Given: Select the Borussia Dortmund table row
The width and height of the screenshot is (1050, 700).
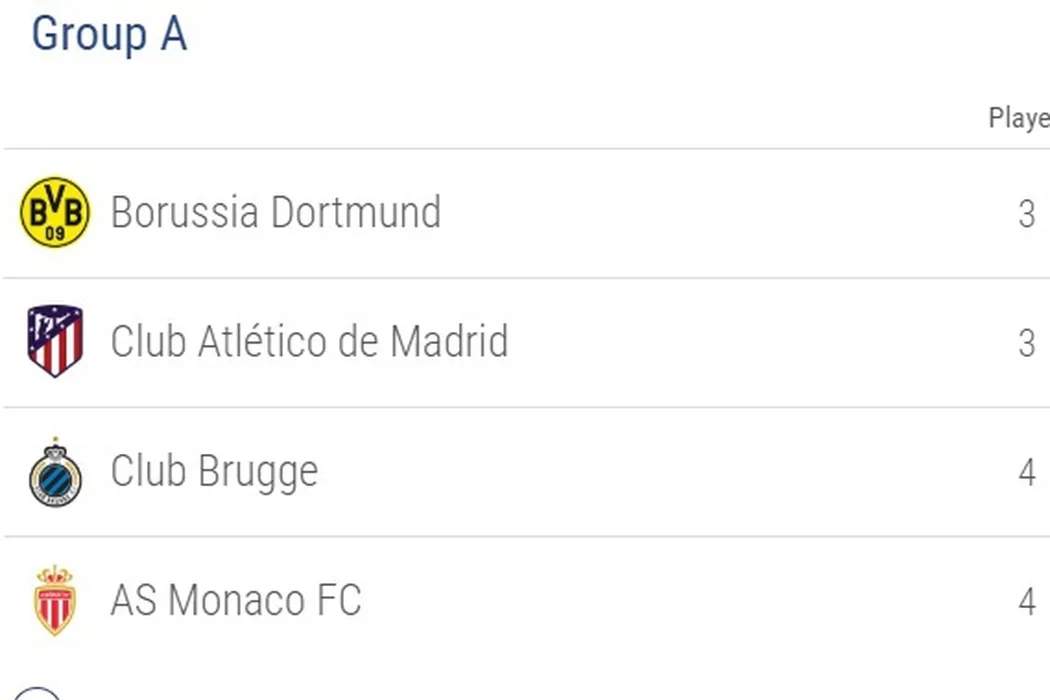Looking at the screenshot, I should 700,213.
